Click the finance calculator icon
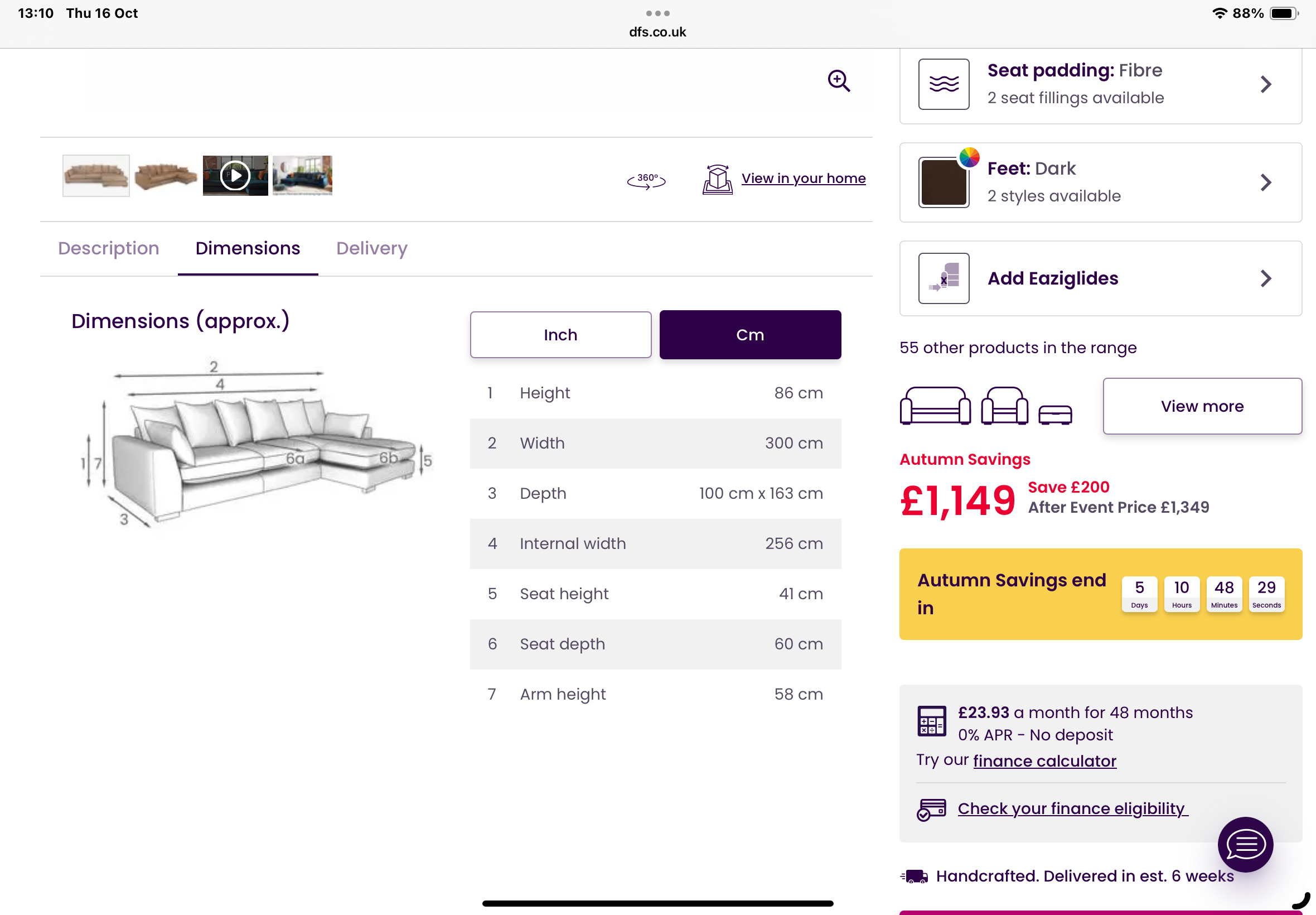 coord(932,721)
